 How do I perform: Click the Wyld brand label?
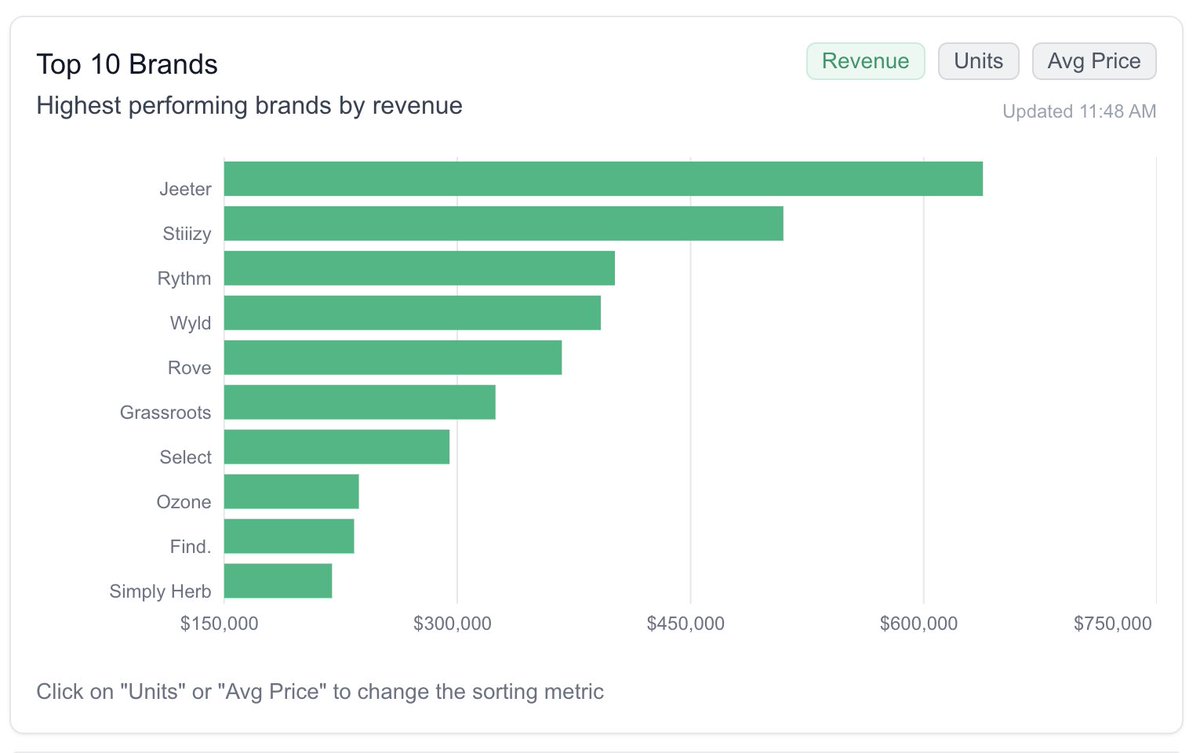tap(190, 323)
